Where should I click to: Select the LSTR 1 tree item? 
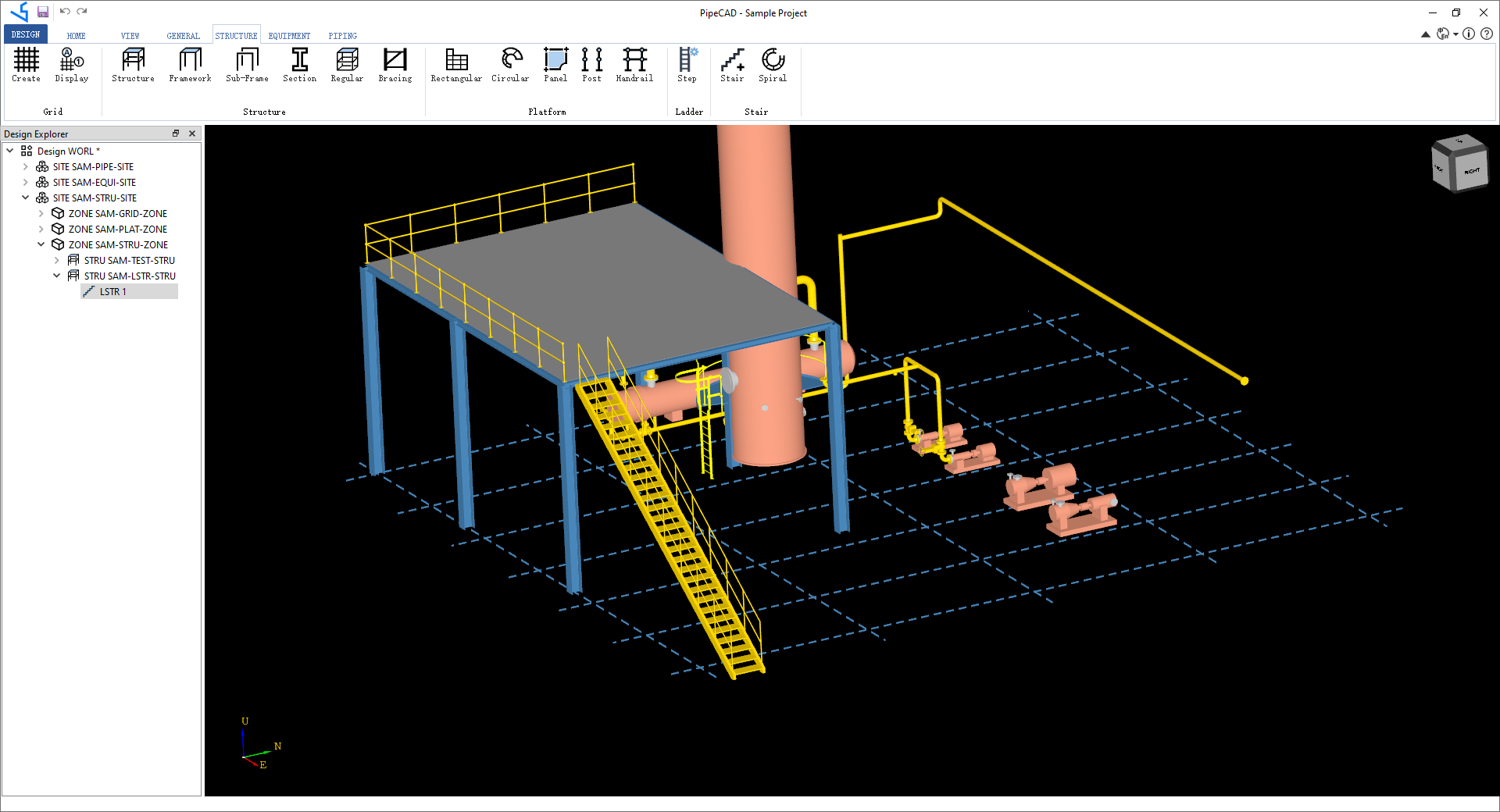(x=112, y=291)
